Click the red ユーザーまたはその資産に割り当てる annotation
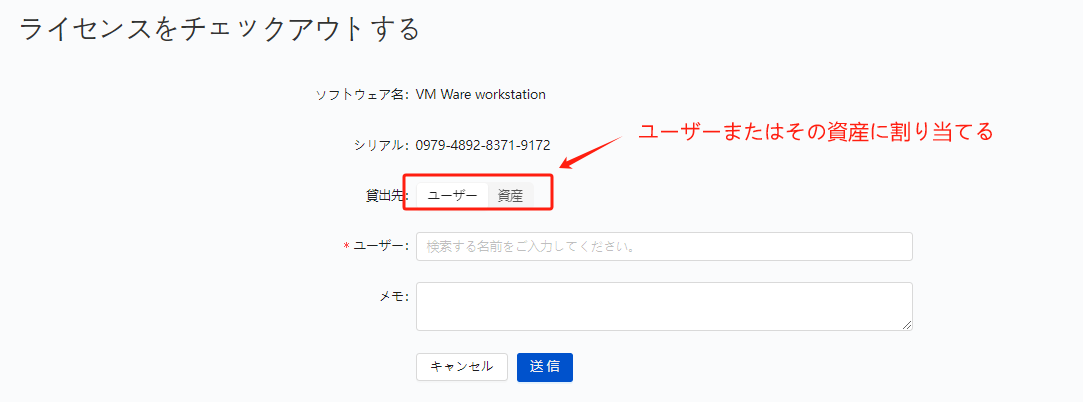The width and height of the screenshot is (1083, 402). tap(815, 132)
